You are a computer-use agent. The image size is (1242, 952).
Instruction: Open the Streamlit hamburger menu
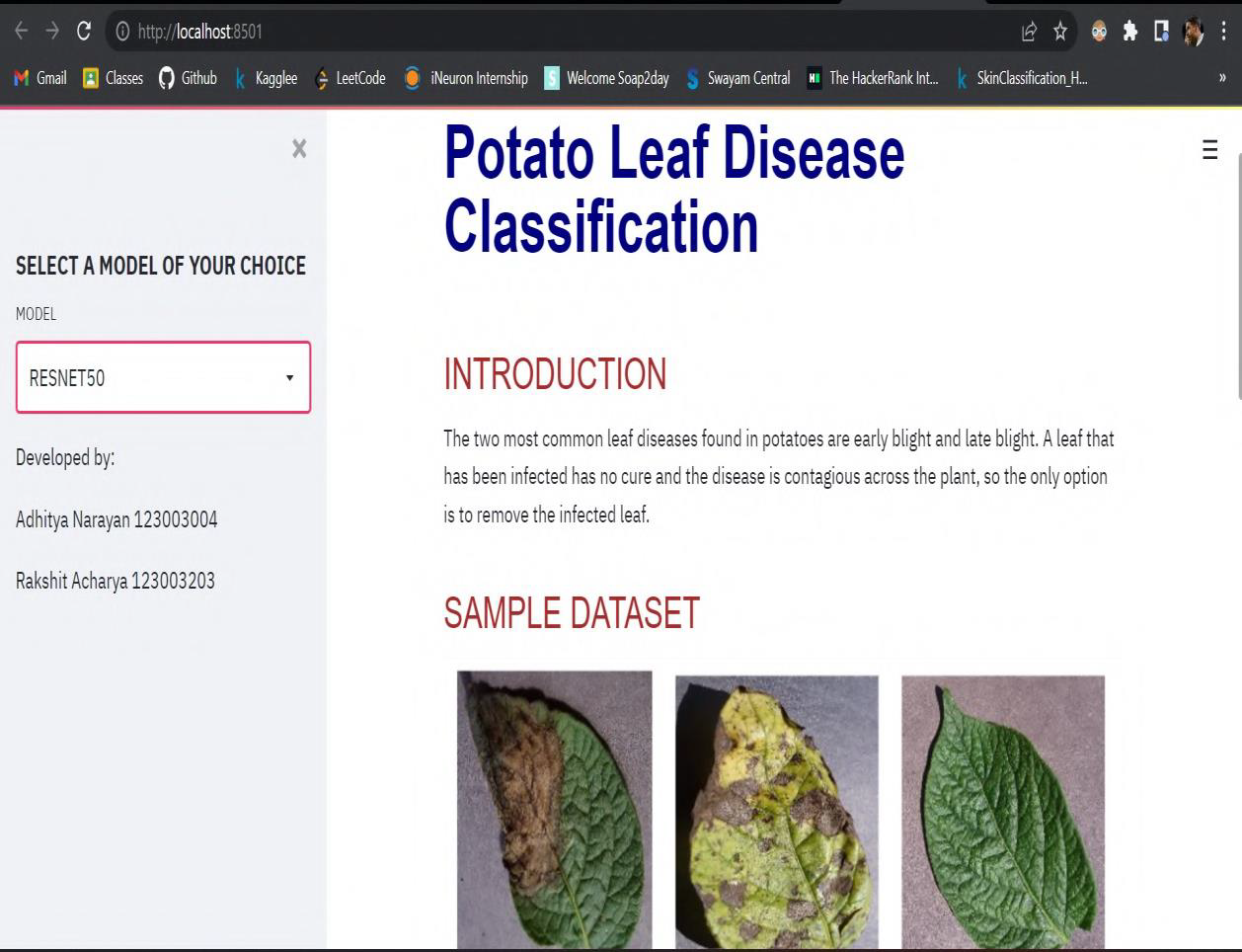[1210, 151]
